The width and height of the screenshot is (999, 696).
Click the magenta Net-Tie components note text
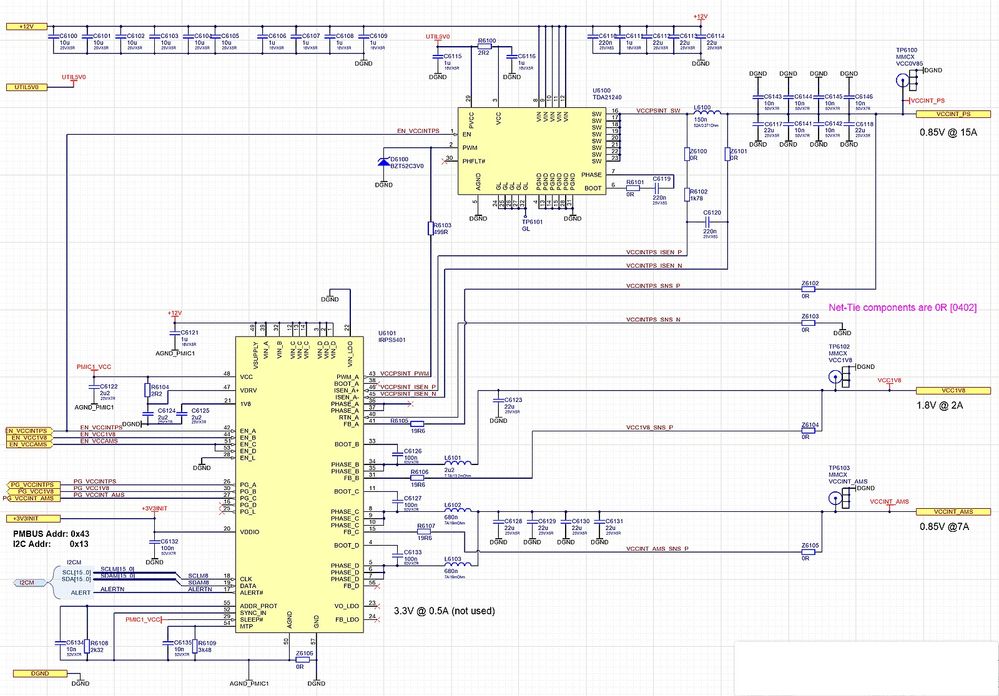tap(902, 307)
